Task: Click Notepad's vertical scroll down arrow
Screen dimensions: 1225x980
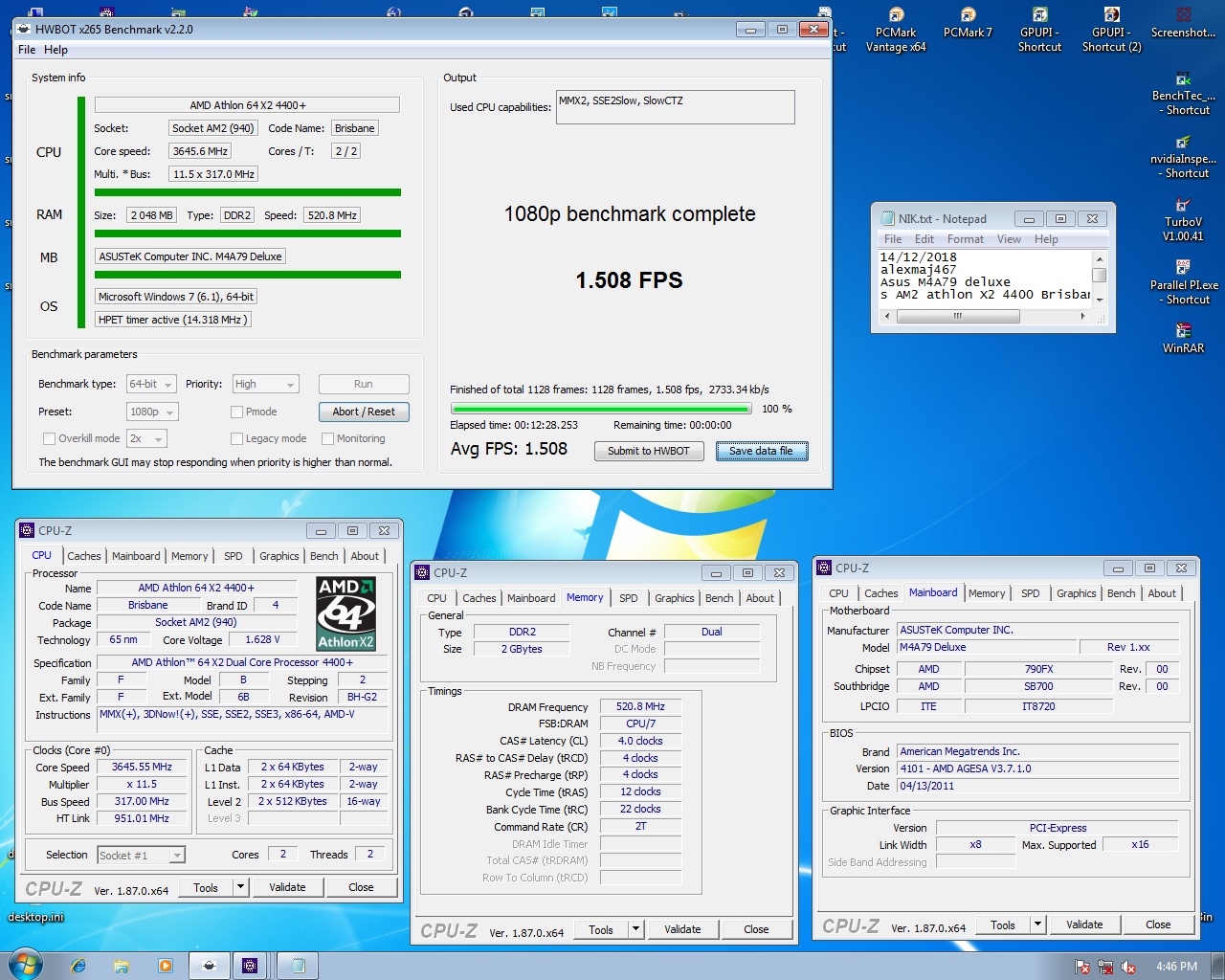Action: 1099,300
